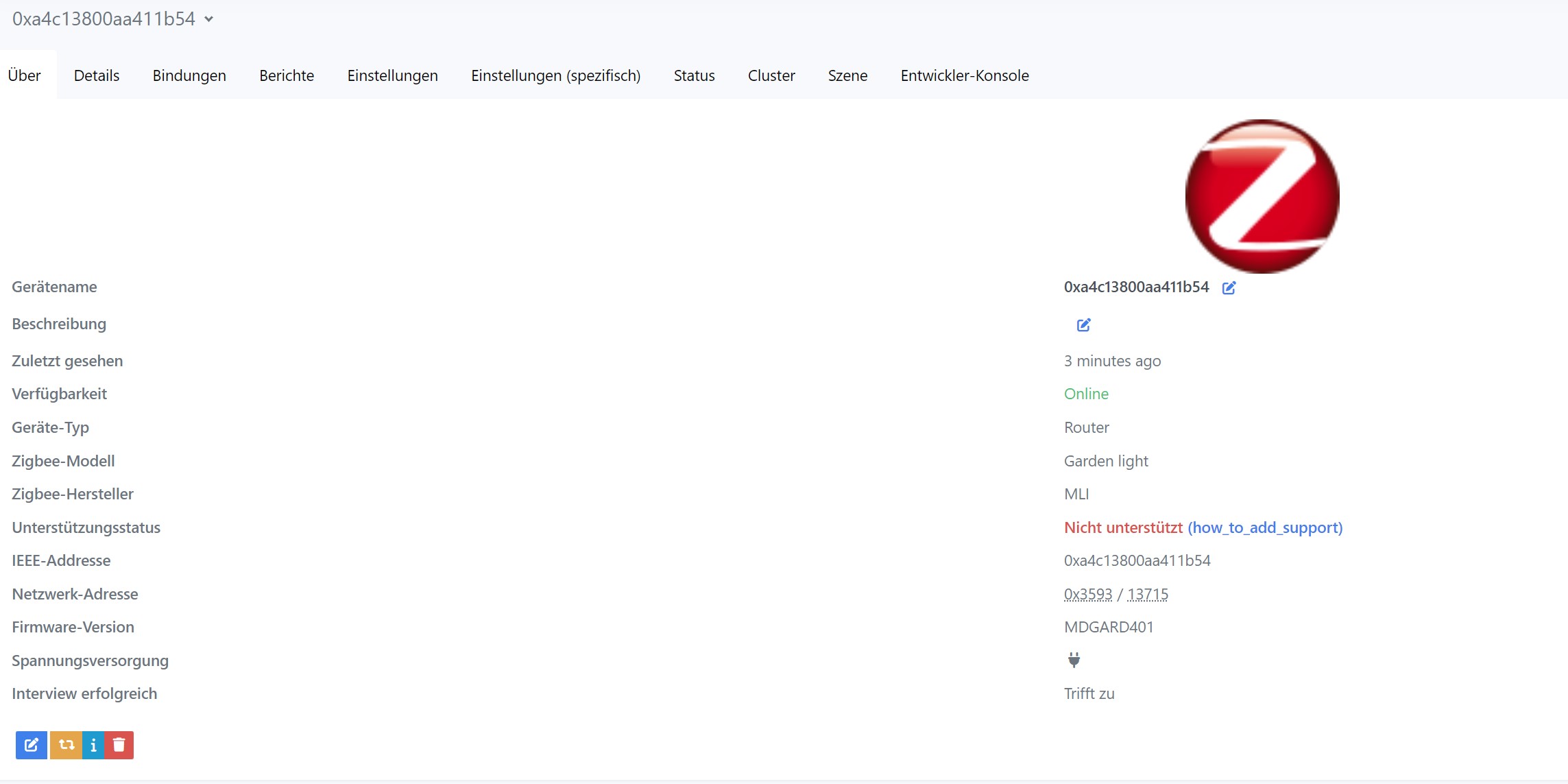Go to the Szene tab
Screen dimensions: 1568x784
coord(847,75)
